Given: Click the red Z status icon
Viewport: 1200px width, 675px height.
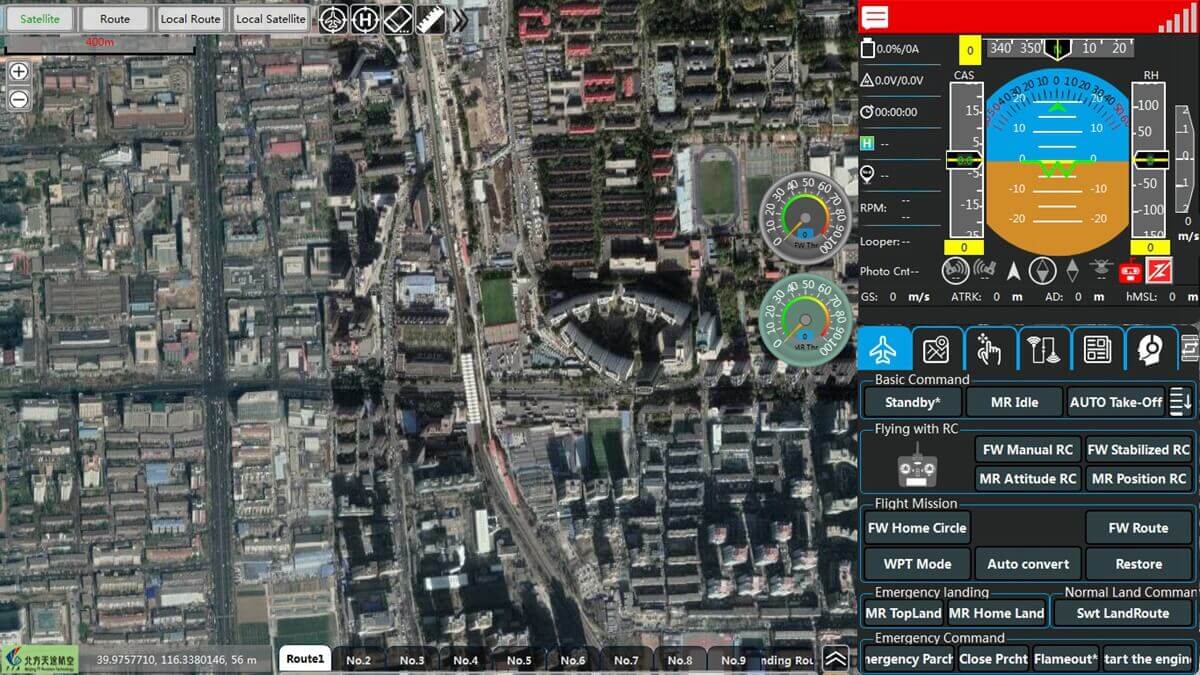Looking at the screenshot, I should point(1159,270).
